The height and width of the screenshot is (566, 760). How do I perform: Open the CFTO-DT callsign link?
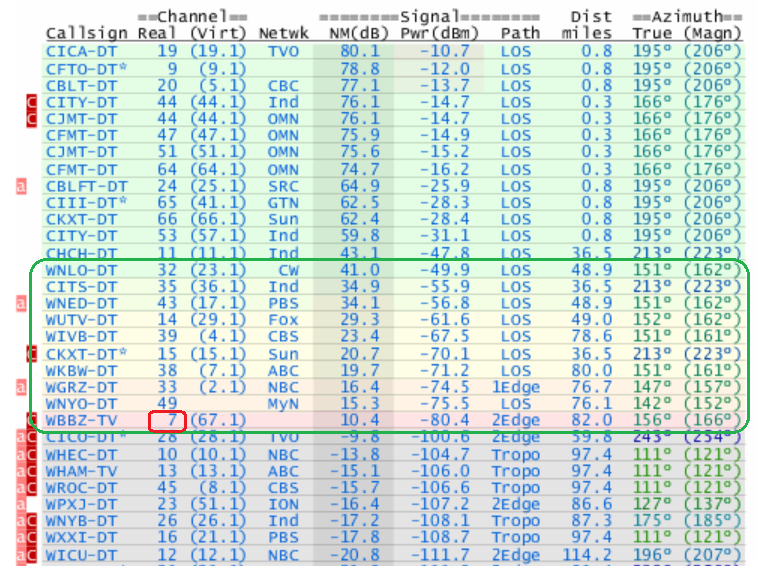[x=86, y=69]
